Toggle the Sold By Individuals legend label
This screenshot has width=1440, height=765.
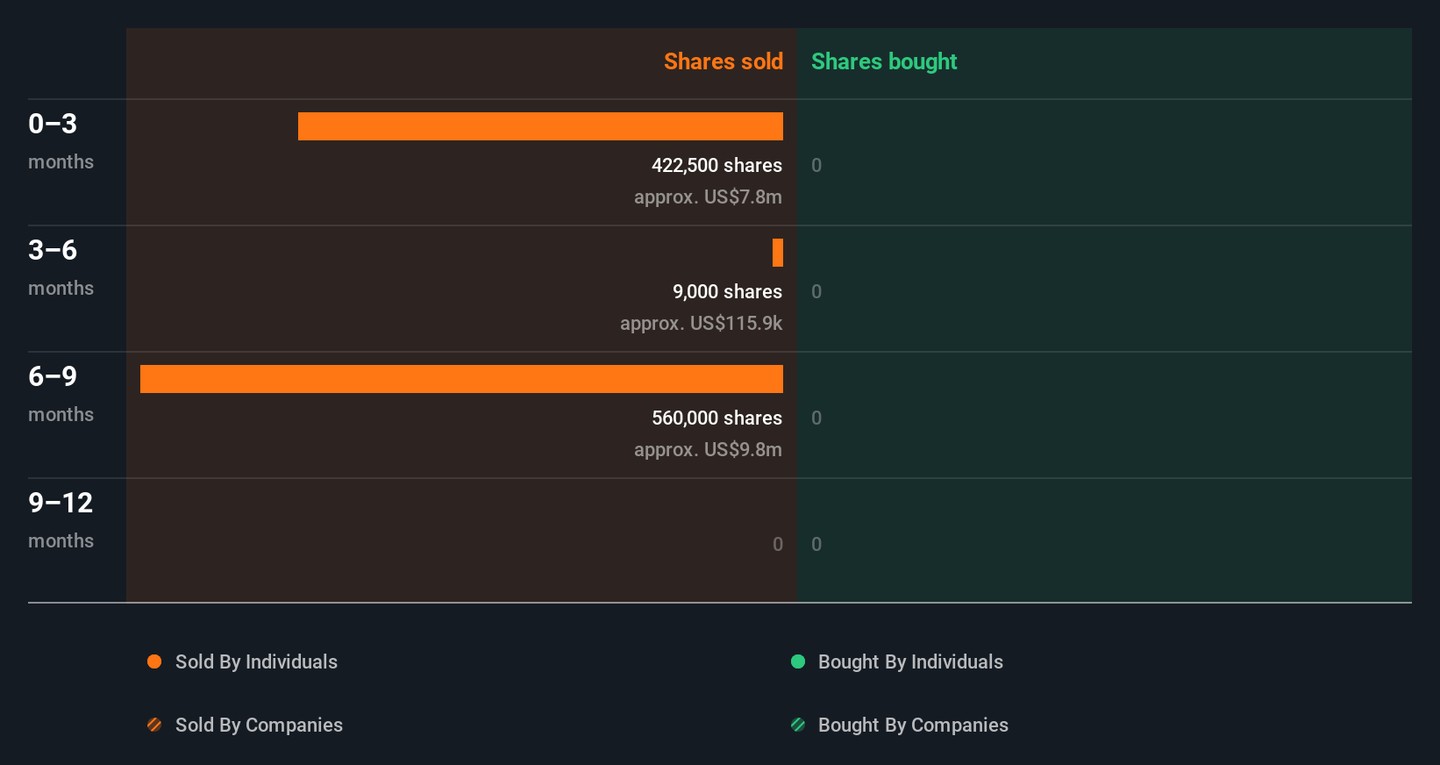click(x=256, y=662)
